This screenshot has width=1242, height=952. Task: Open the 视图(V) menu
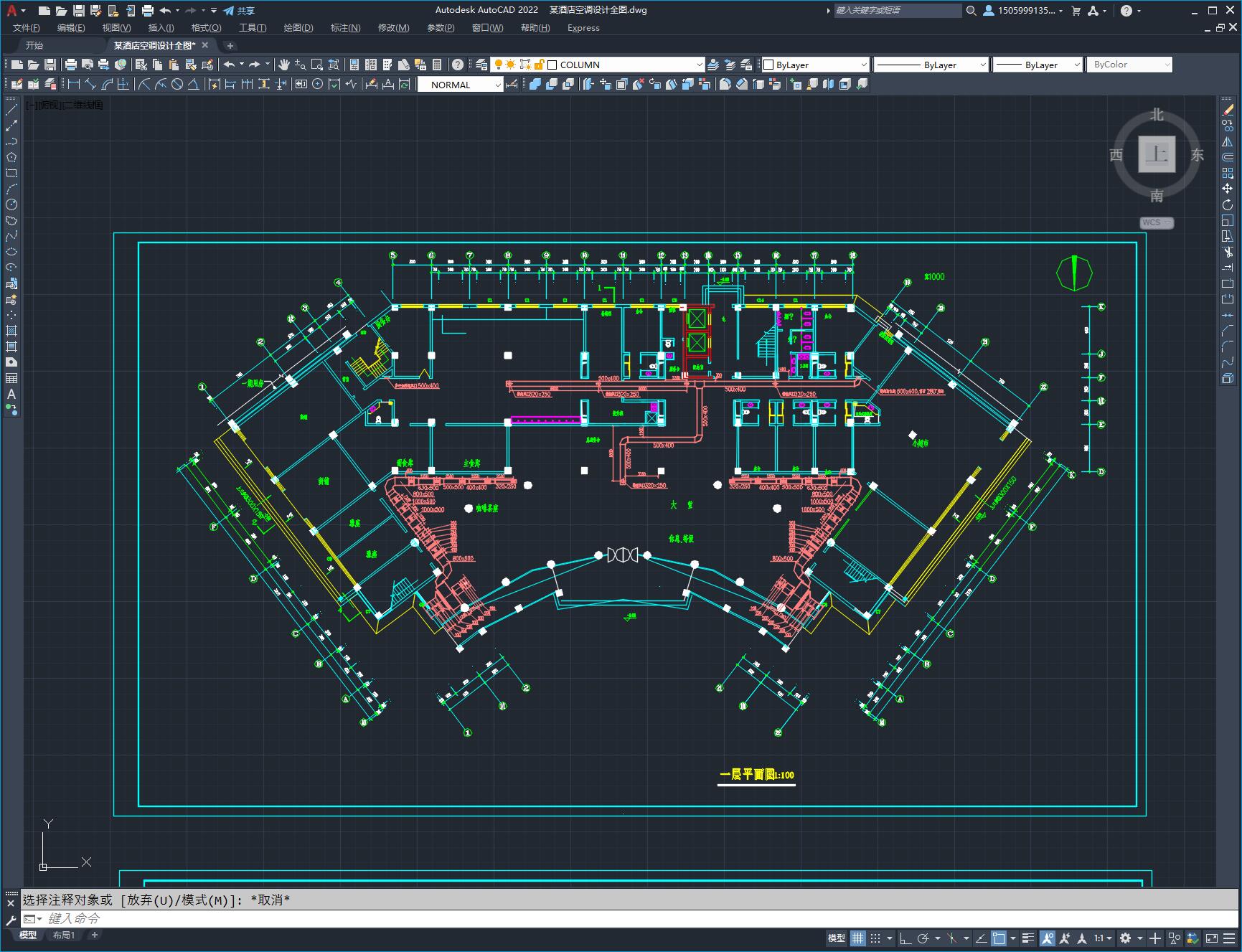(x=116, y=28)
